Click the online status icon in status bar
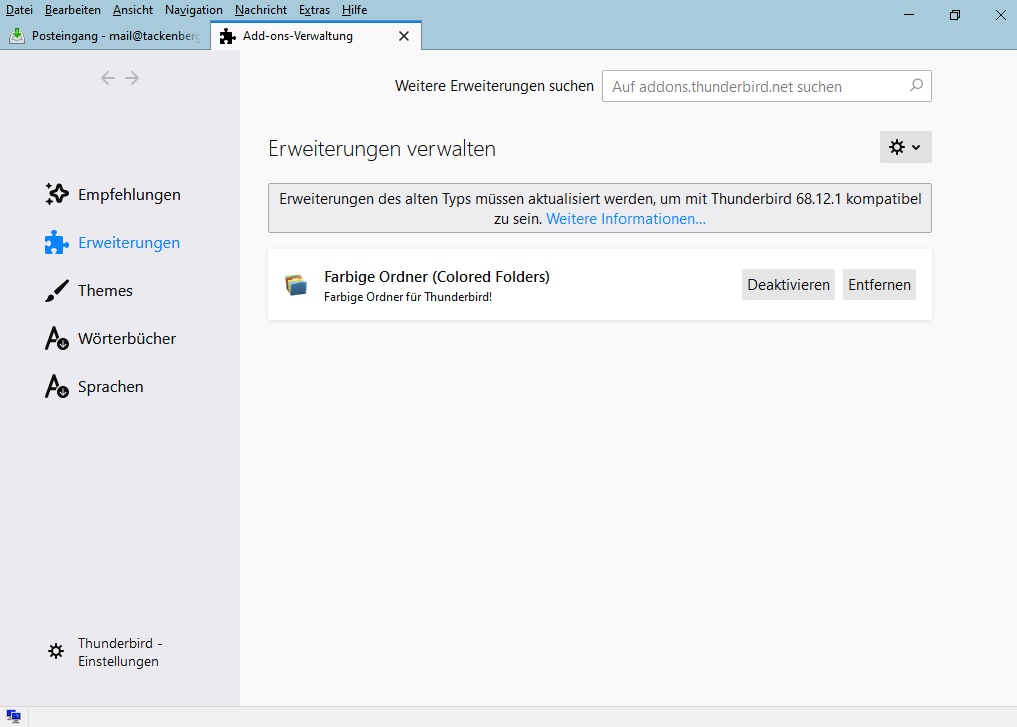 coord(14,717)
